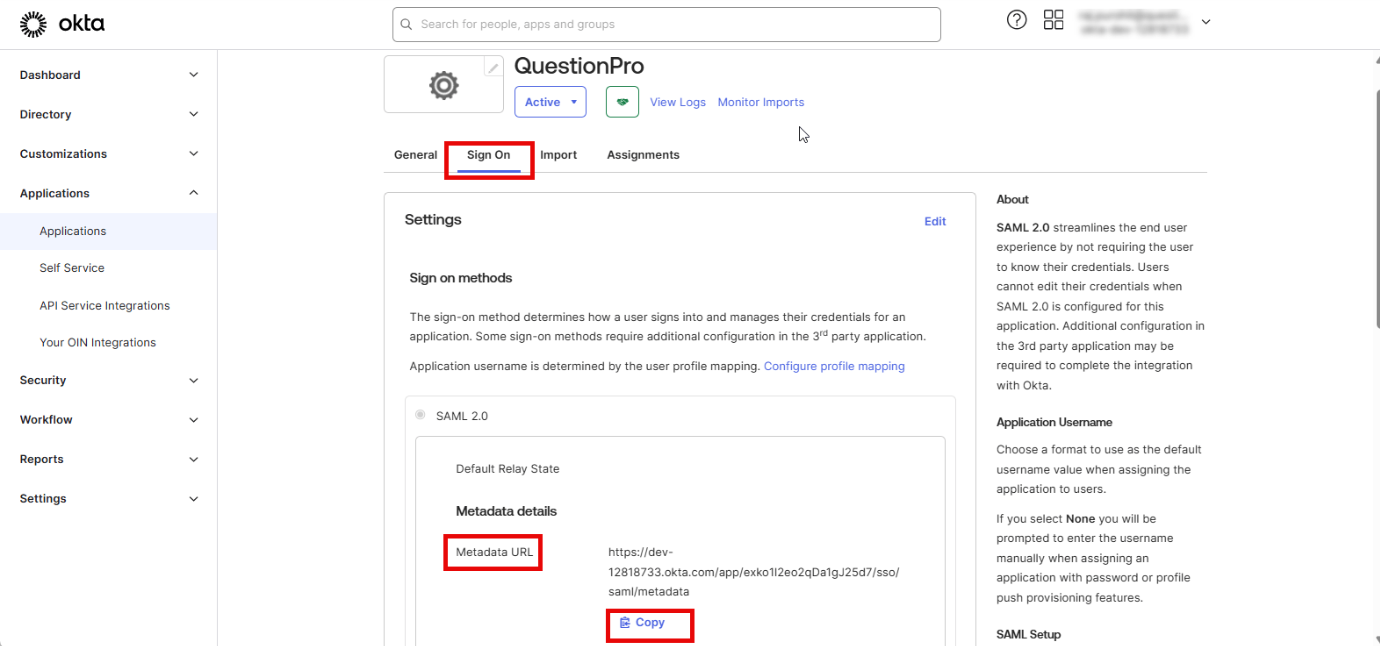Click the Metadata details heading

pyautogui.click(x=506, y=511)
